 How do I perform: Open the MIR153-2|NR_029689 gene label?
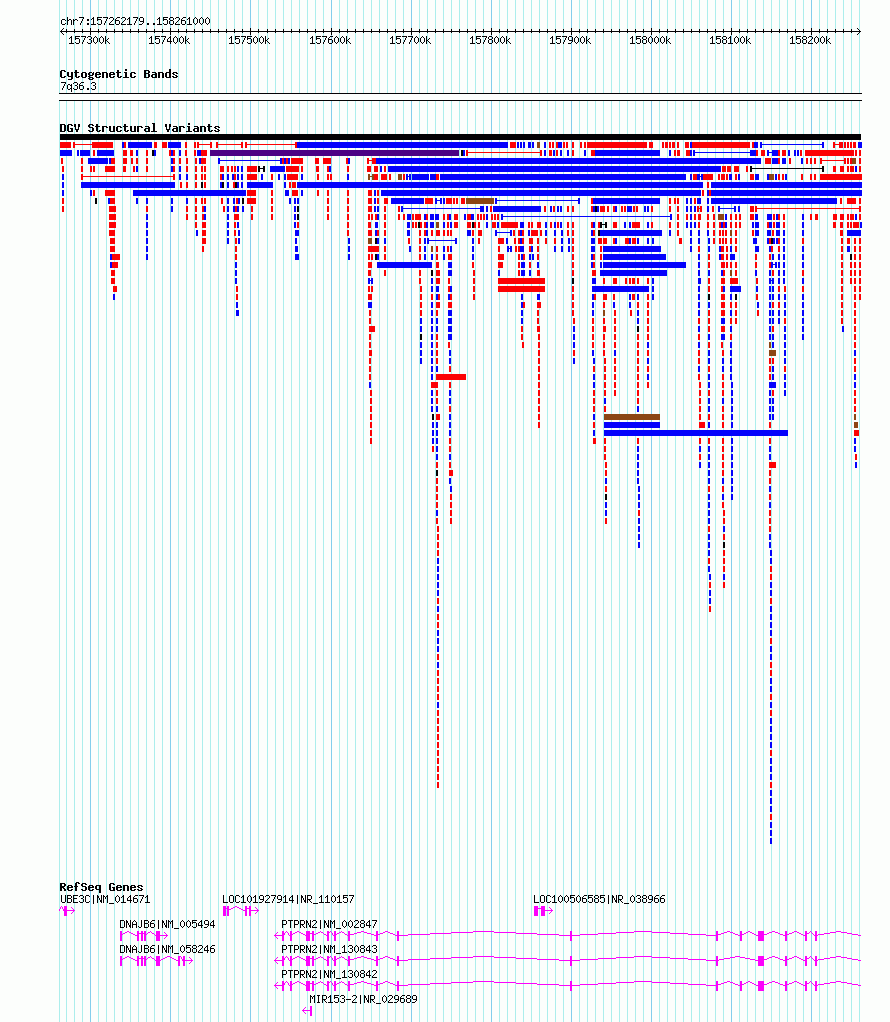pos(363,999)
